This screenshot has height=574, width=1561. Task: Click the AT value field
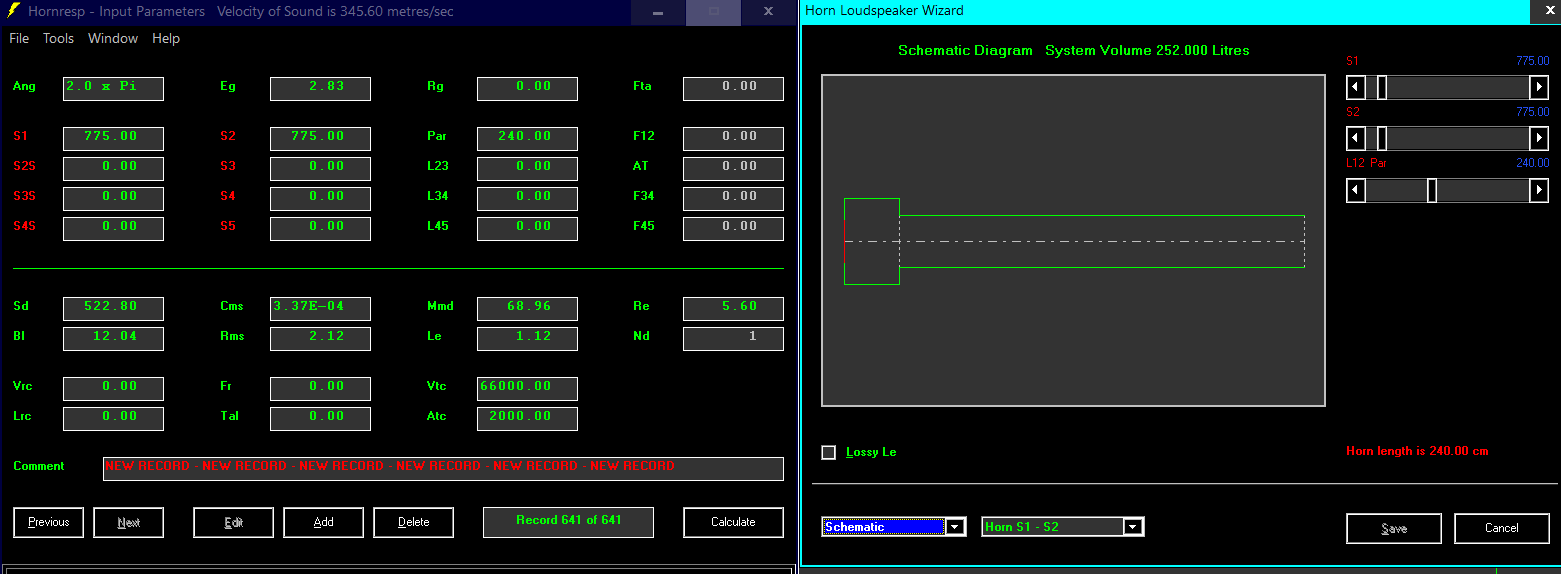point(733,168)
